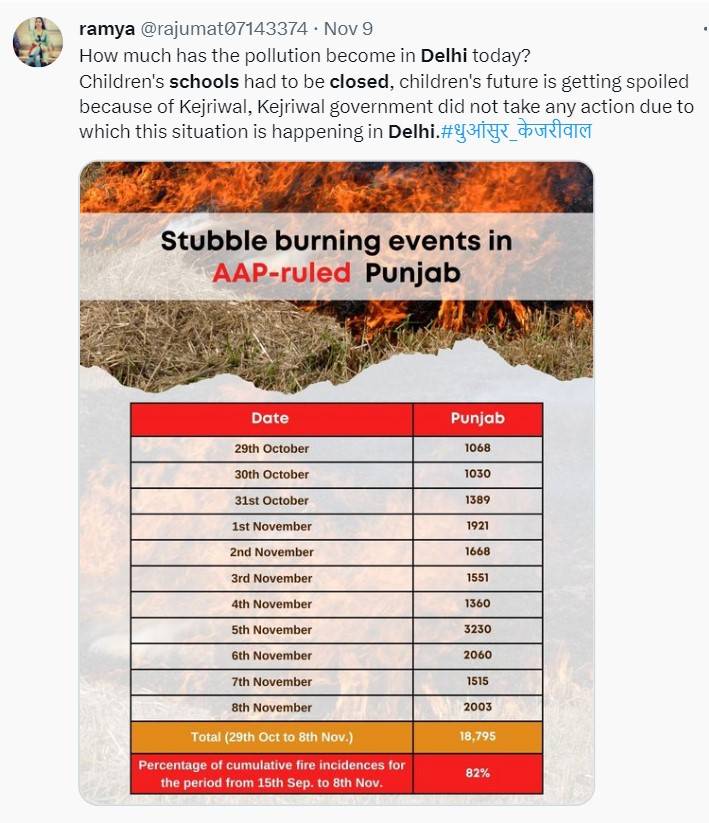Click the '5th November' row date
Viewport: 709px width, 823px height.
click(271, 630)
